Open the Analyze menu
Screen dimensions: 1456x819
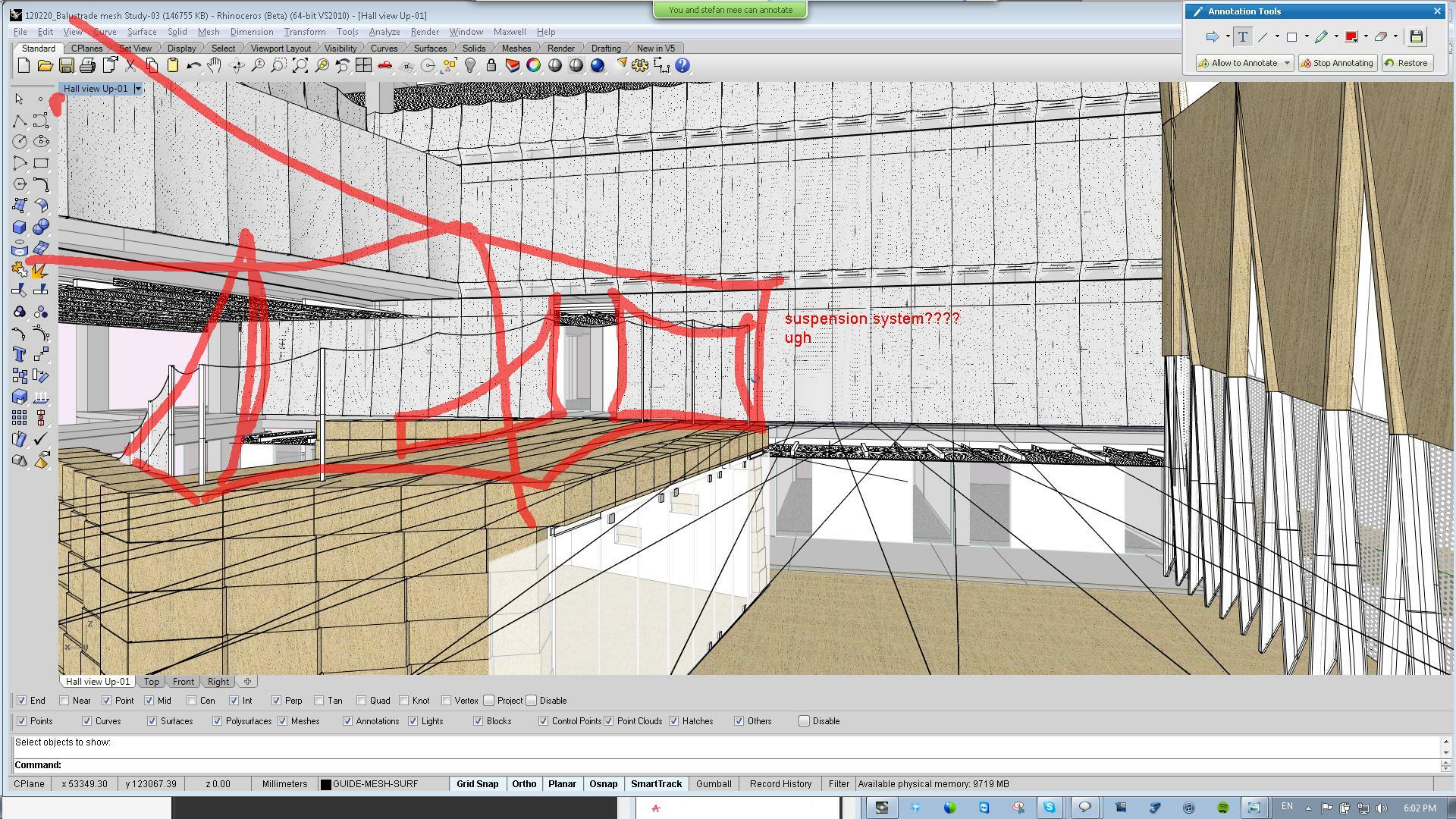[x=384, y=32]
